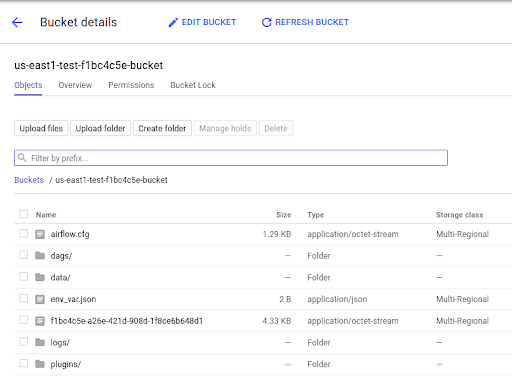Click the folder icon beside data/
The image size is (512, 376).
[40, 277]
